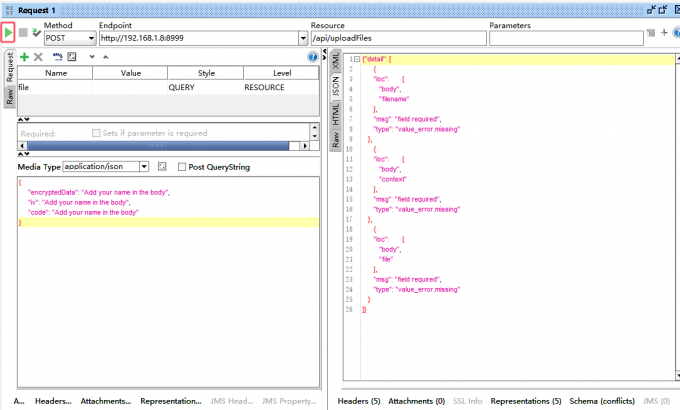Open the Method dropdown showing POST

point(70,38)
